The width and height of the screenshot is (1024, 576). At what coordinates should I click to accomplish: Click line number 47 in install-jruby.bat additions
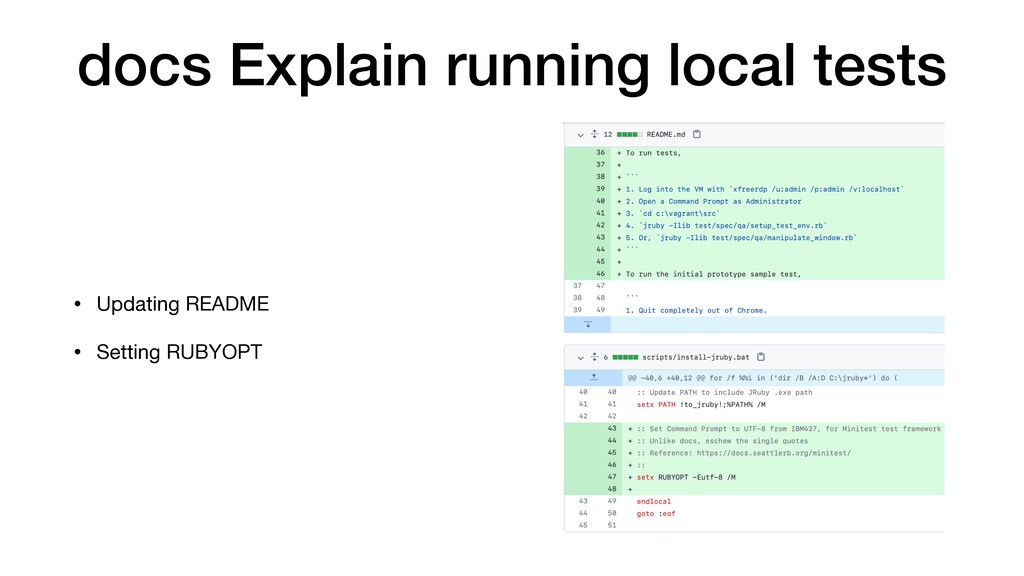pos(612,477)
